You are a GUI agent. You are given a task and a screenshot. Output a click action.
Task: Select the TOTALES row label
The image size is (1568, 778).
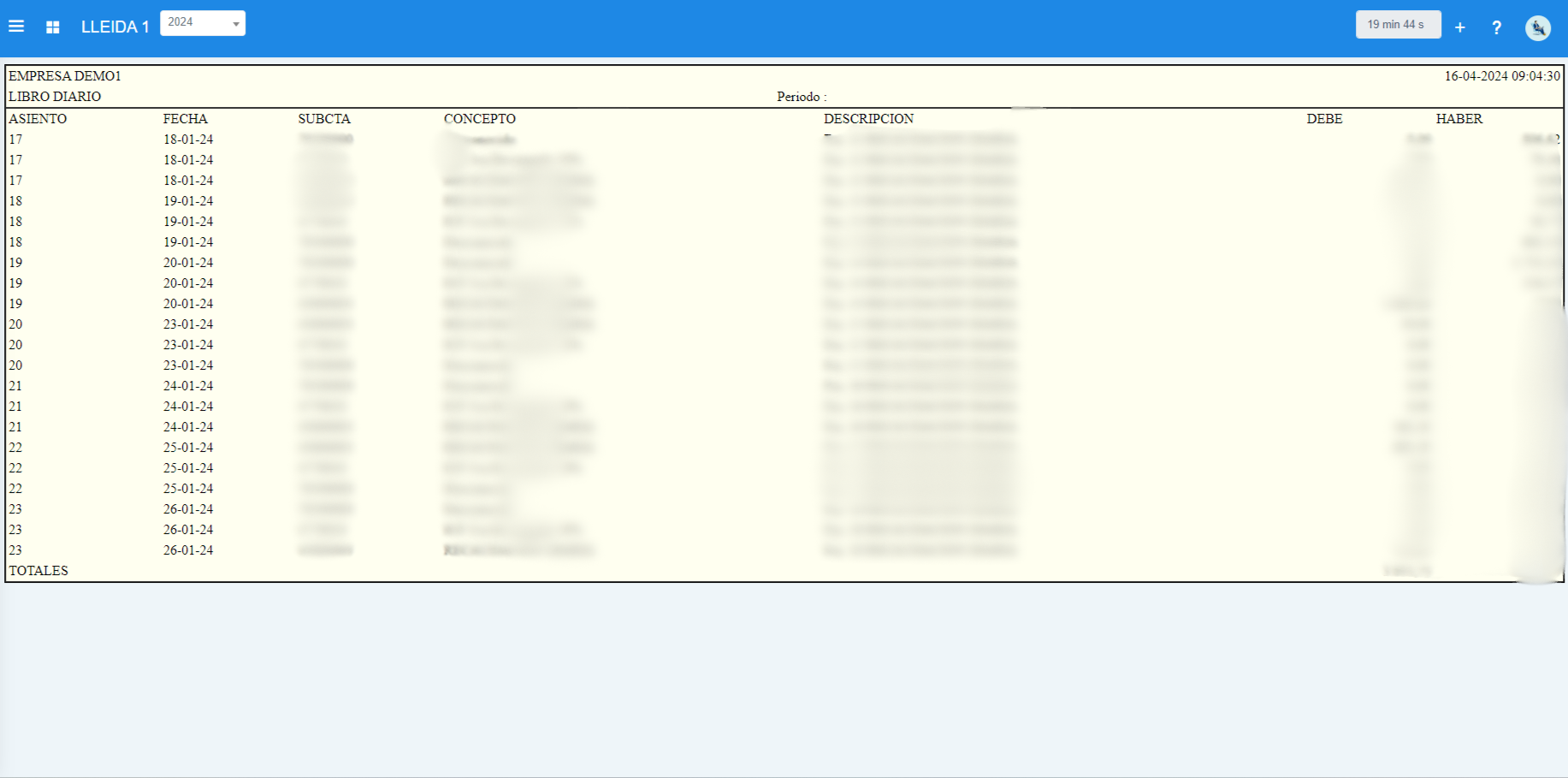(x=38, y=571)
